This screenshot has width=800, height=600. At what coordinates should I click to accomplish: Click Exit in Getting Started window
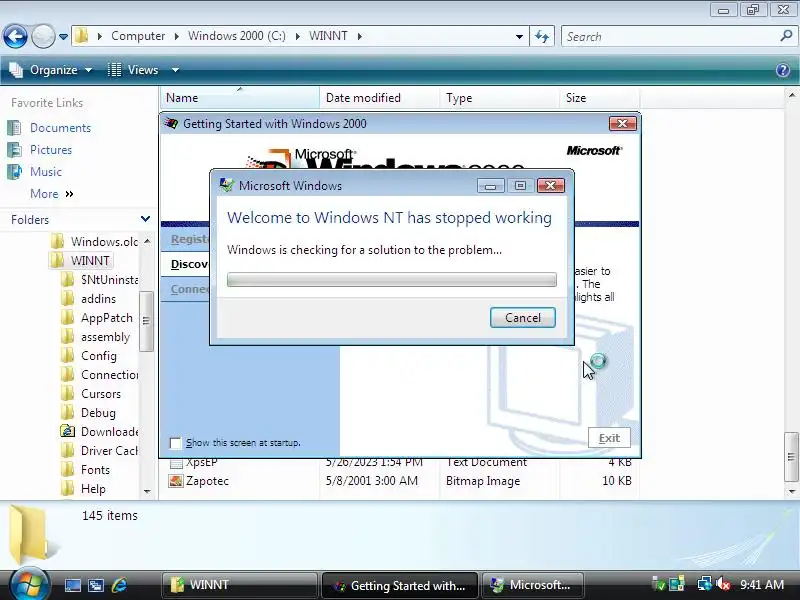(x=609, y=438)
